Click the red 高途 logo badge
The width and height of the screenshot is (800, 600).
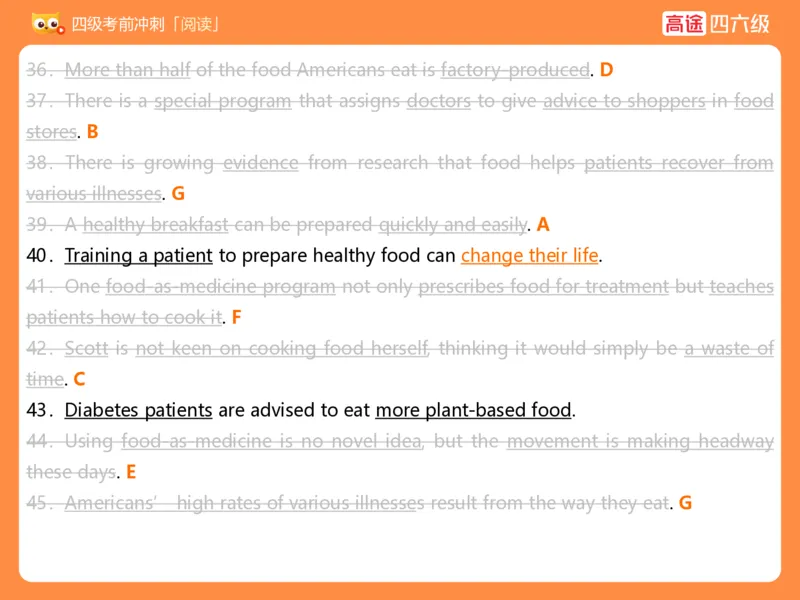684,23
